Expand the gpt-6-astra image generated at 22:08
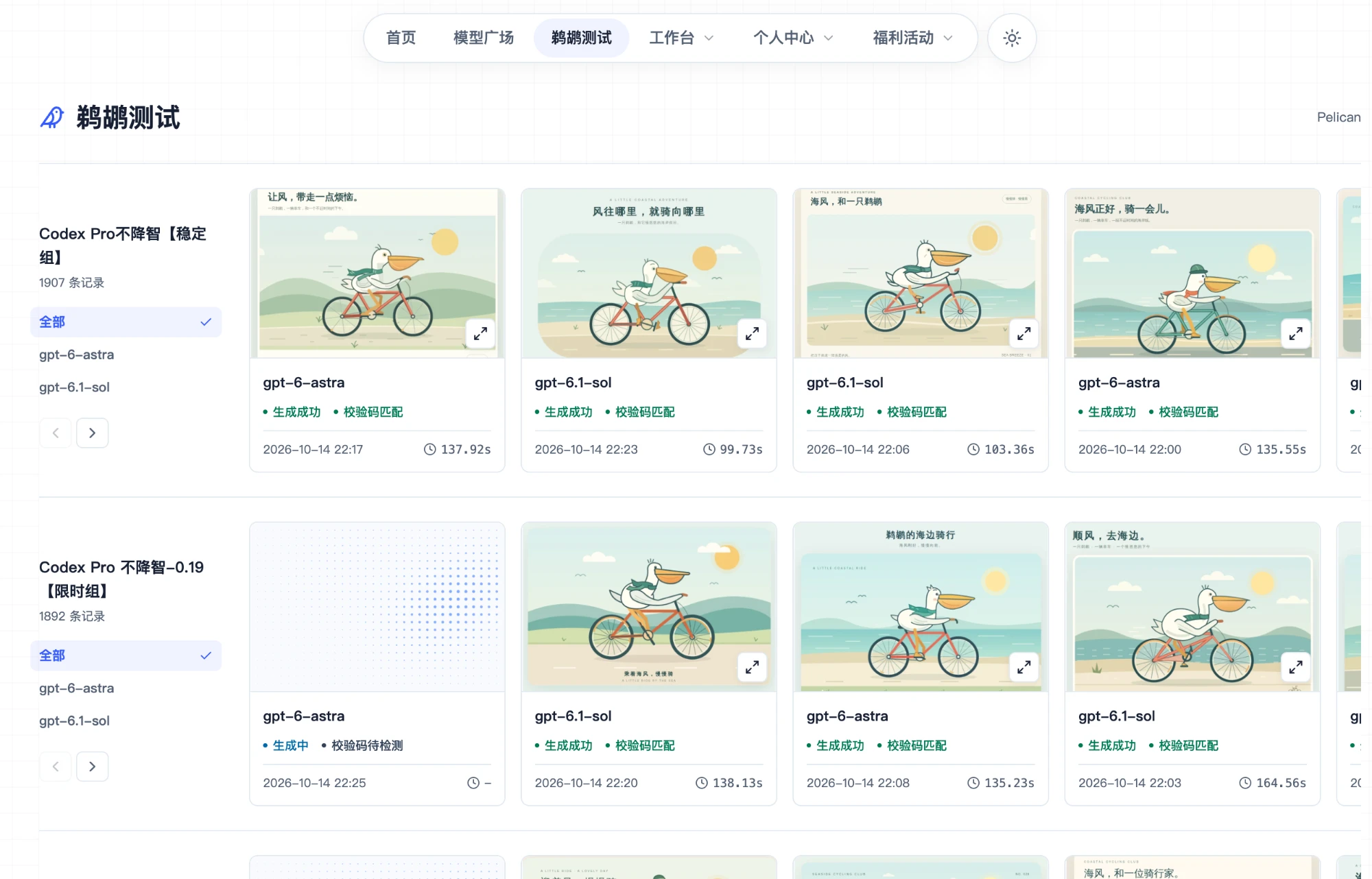This screenshot has width=1372, height=879. (x=1024, y=667)
